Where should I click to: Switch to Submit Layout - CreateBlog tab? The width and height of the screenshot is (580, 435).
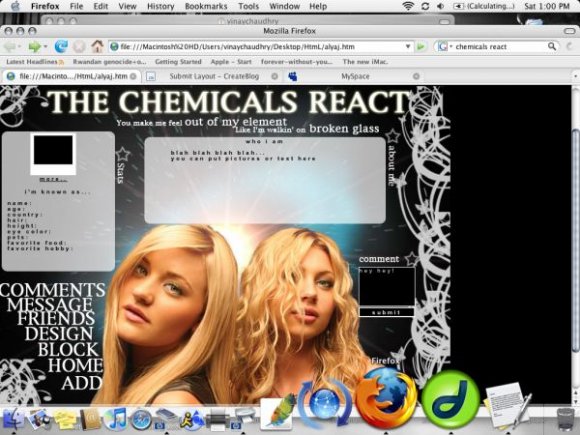pos(214,77)
